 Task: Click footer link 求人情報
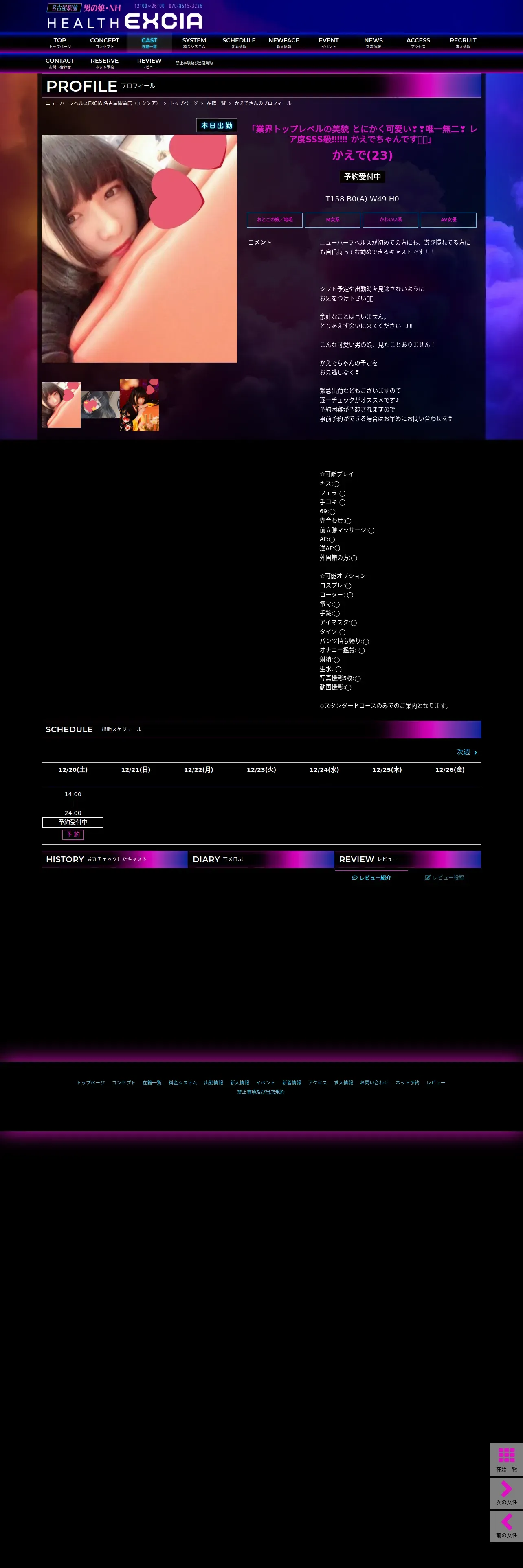coord(343,1083)
